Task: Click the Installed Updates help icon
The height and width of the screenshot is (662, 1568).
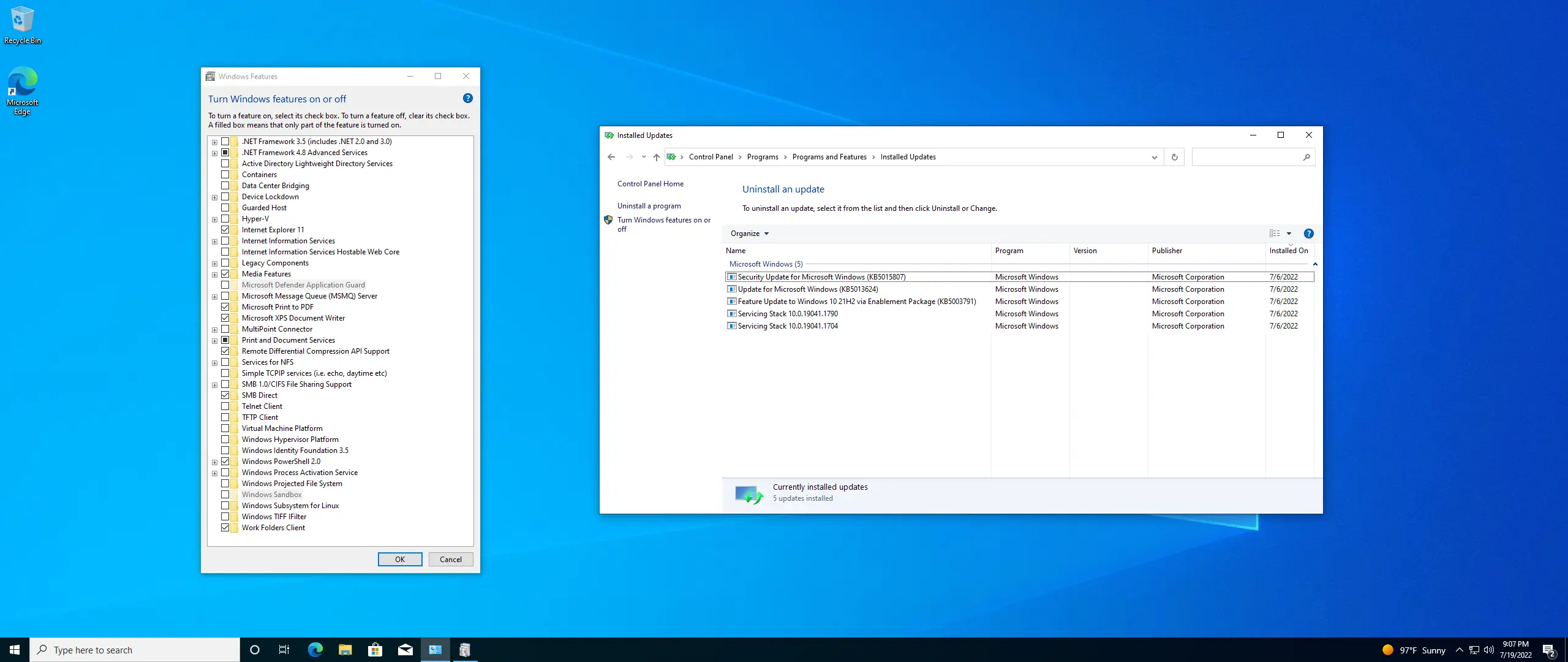Action: pos(1308,234)
